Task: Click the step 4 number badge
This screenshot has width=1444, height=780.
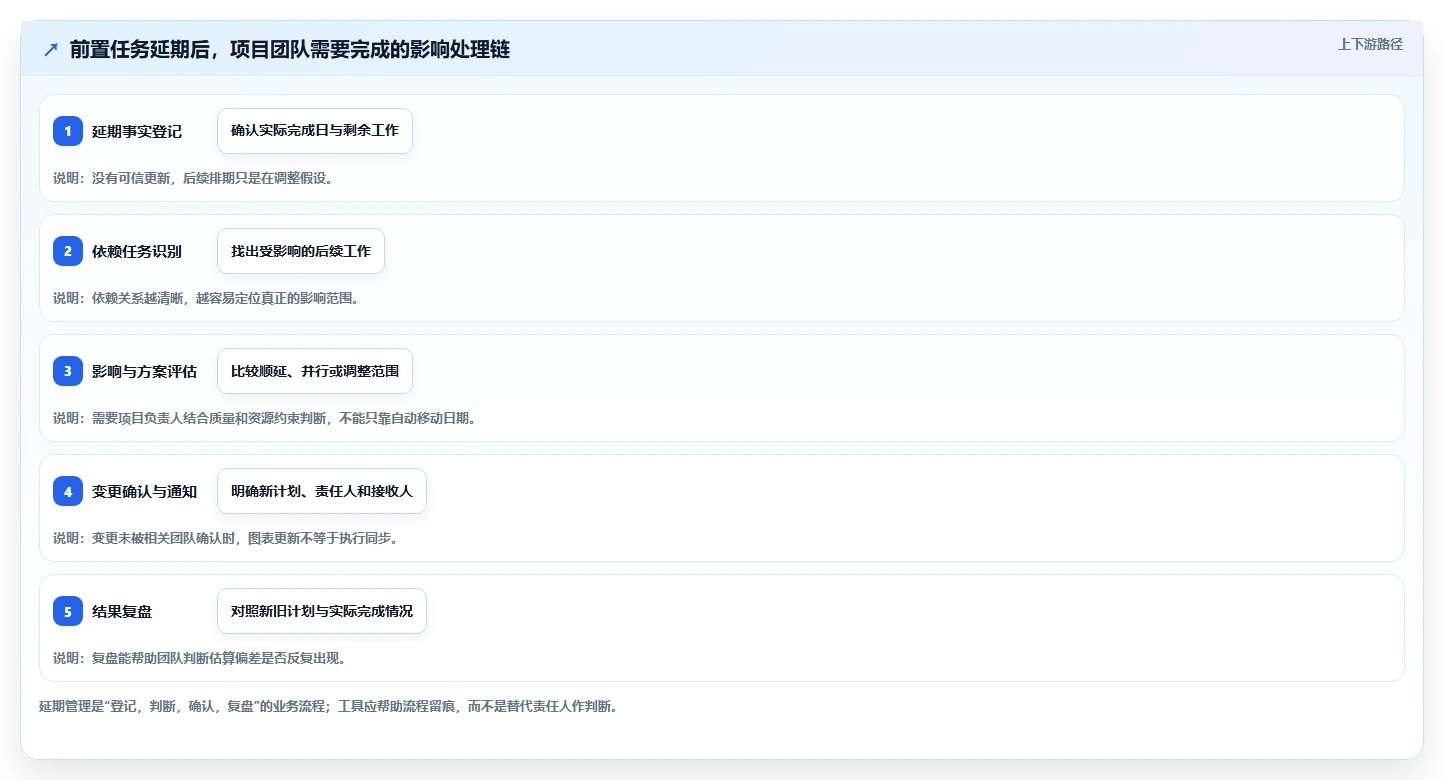Action: 68,491
